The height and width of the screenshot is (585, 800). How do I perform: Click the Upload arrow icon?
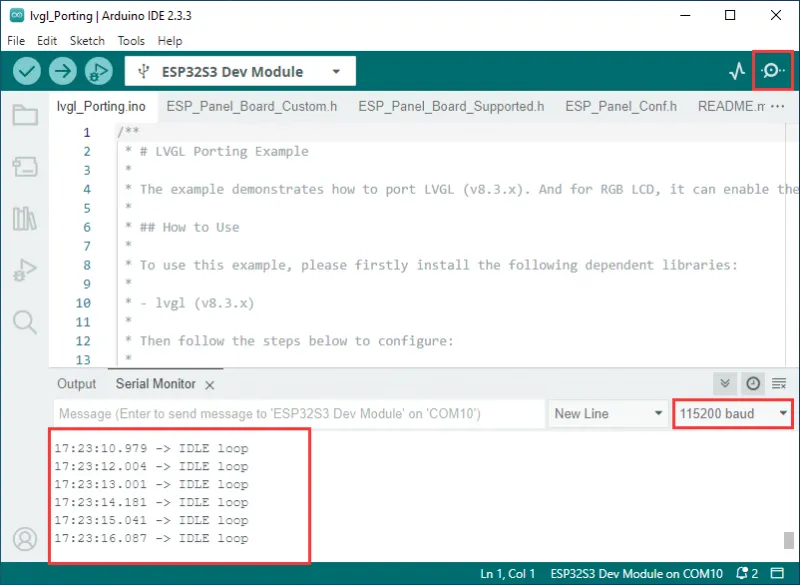pyautogui.click(x=62, y=71)
